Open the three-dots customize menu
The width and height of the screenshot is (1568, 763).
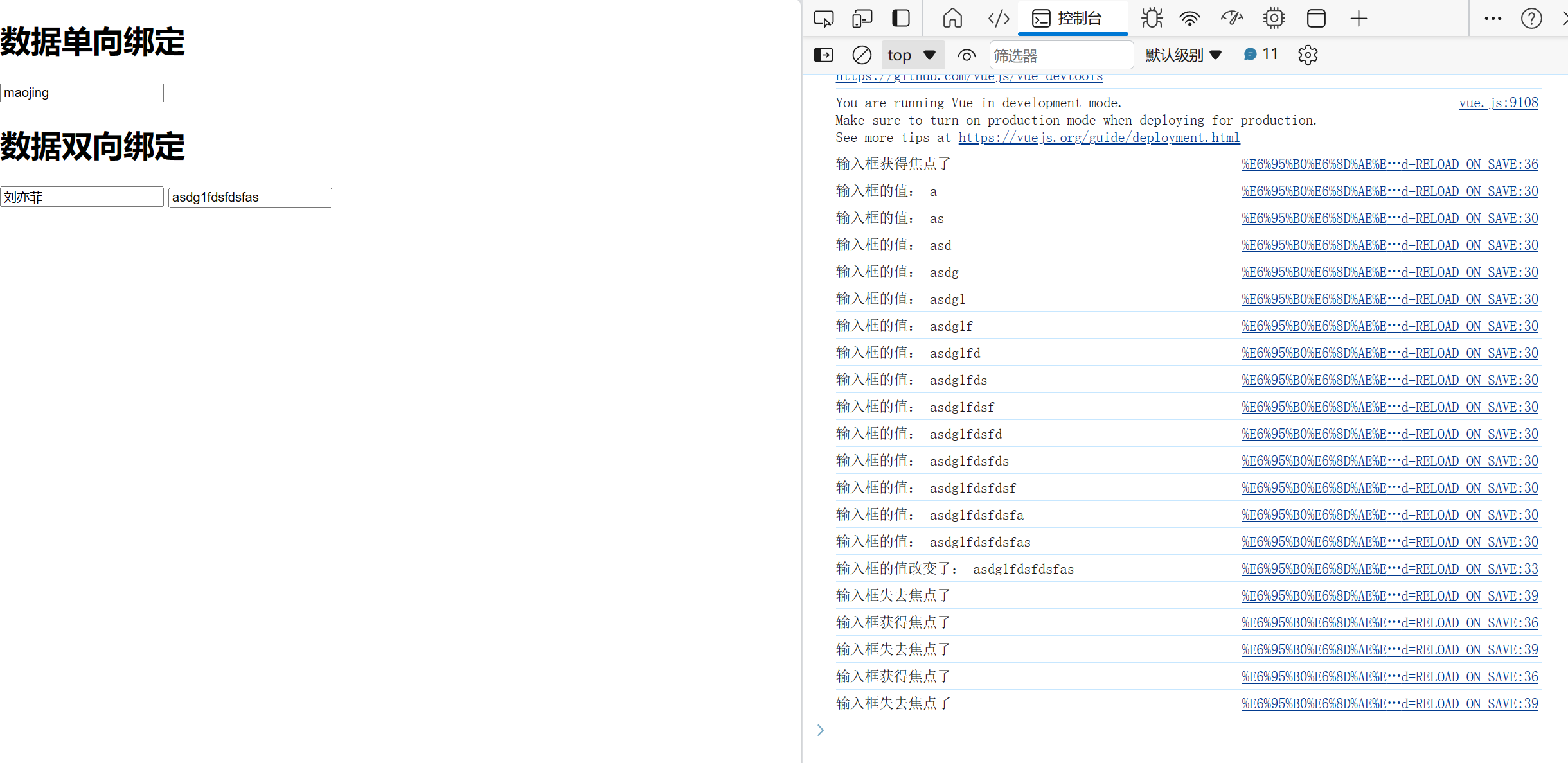pos(1493,19)
